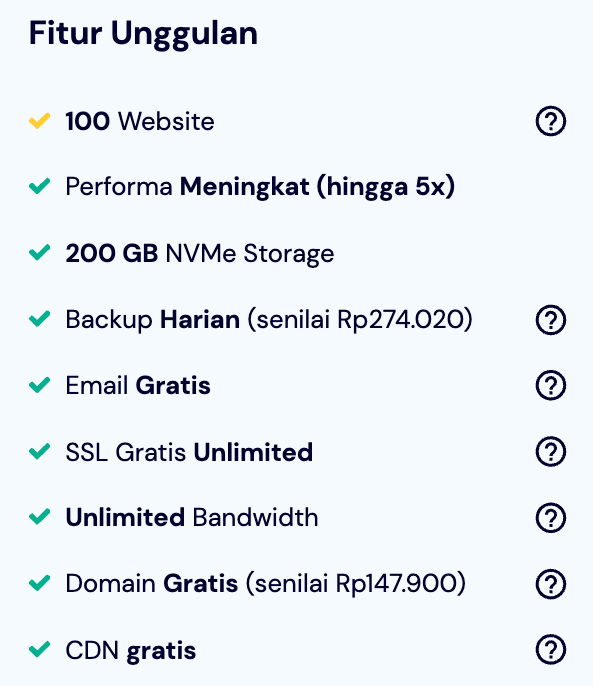Open help tooltip for 100 Website
This screenshot has width=593, height=686.
[x=551, y=121]
